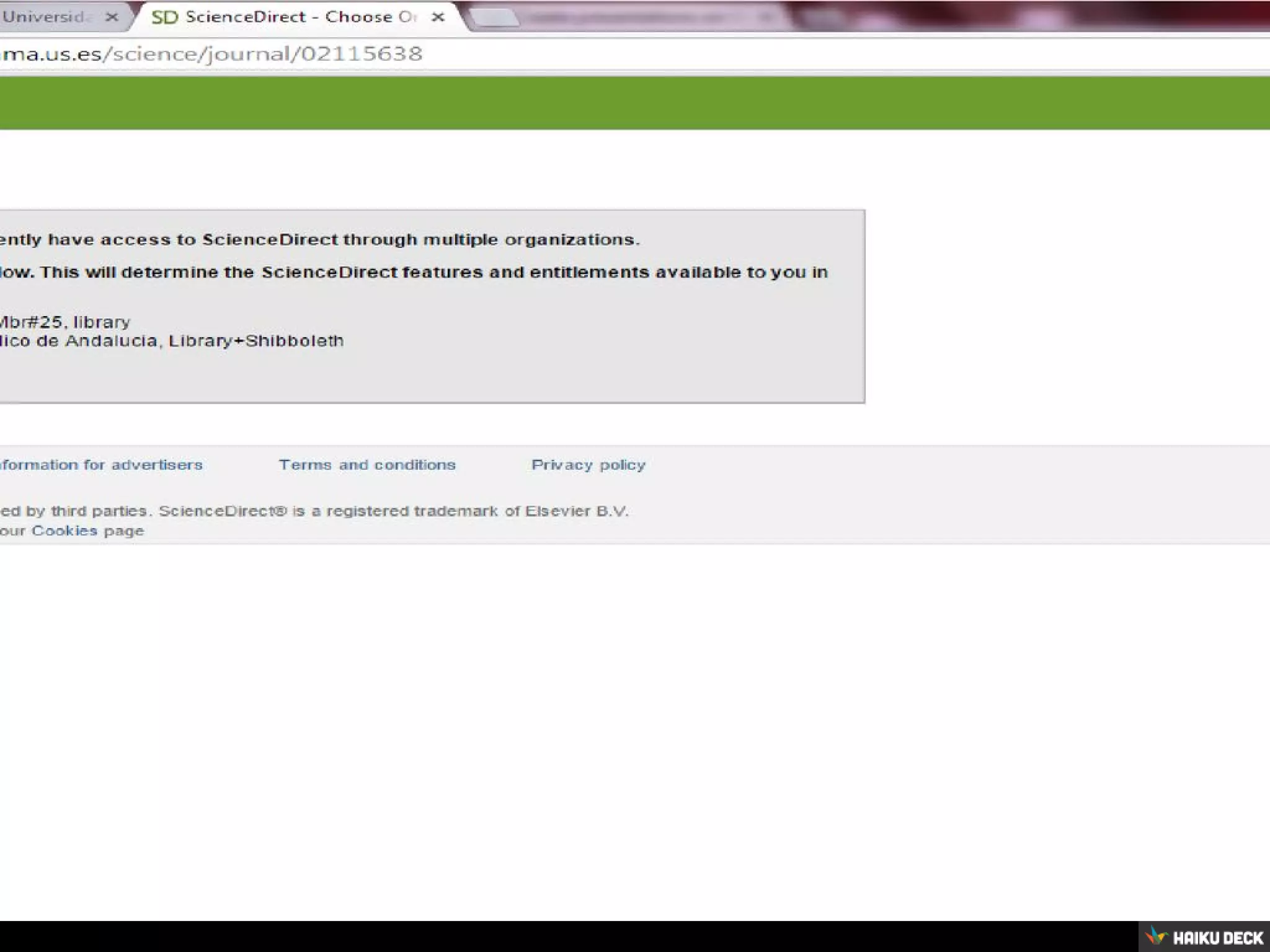
Task: Open the Terms and conditions link
Action: coord(367,465)
